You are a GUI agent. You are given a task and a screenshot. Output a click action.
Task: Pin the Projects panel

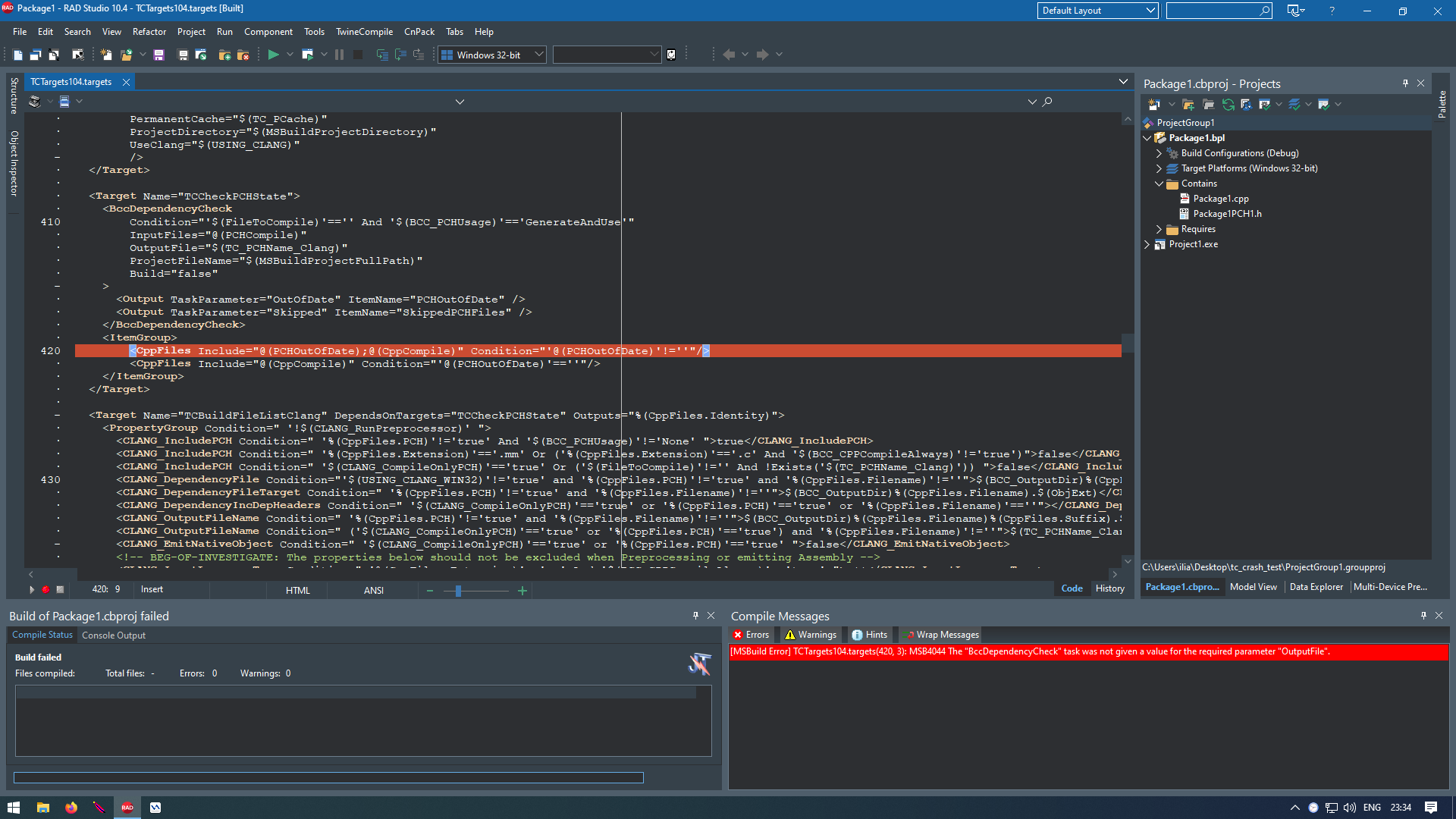(x=1405, y=83)
